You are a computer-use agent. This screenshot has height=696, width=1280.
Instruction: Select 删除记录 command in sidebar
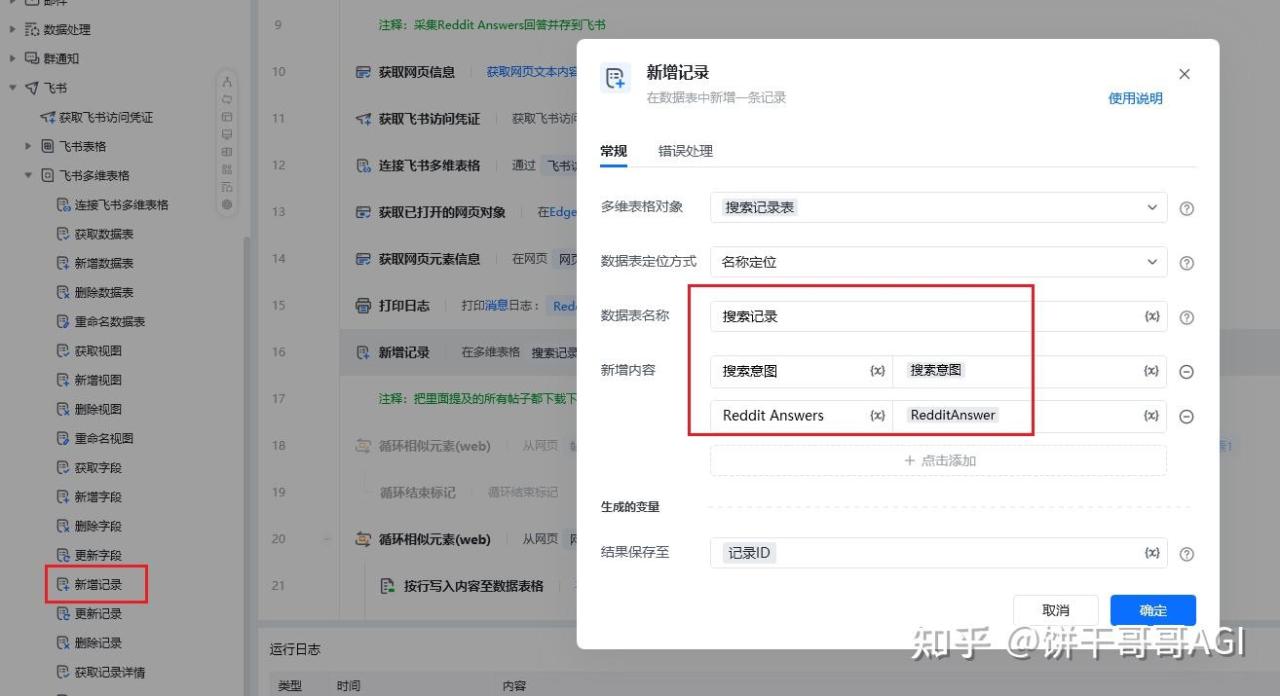coord(89,643)
